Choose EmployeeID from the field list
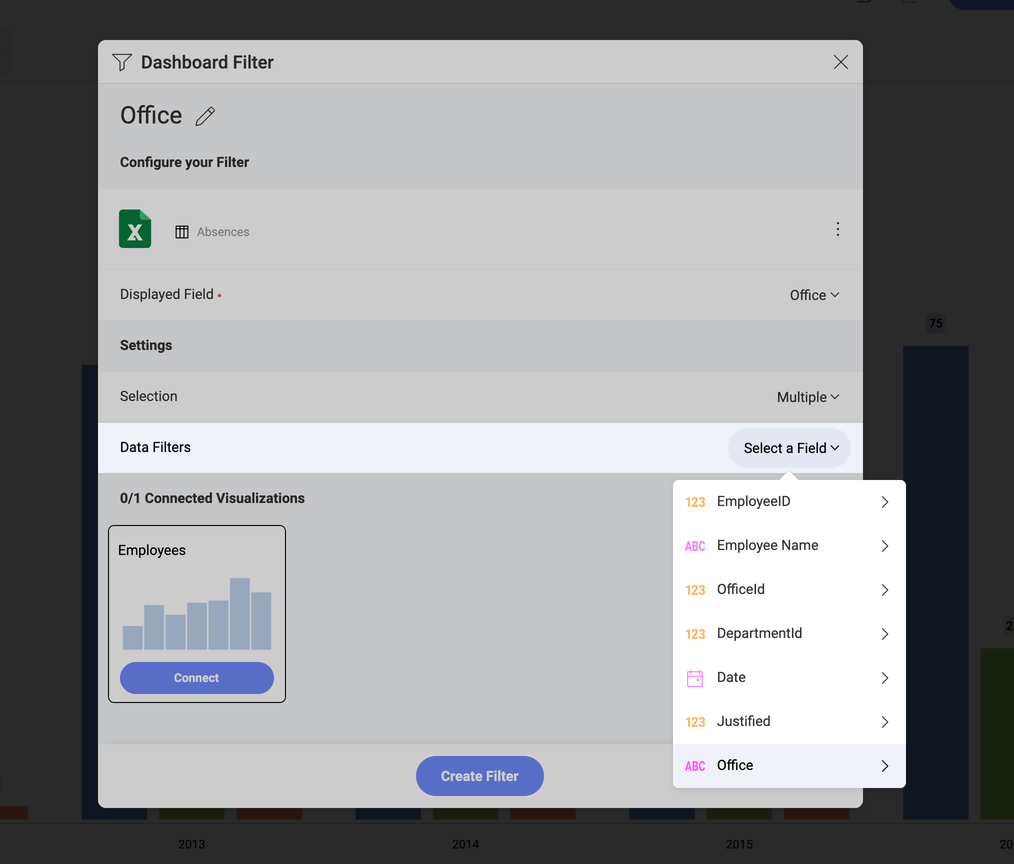The width and height of the screenshot is (1014, 864). click(x=789, y=502)
